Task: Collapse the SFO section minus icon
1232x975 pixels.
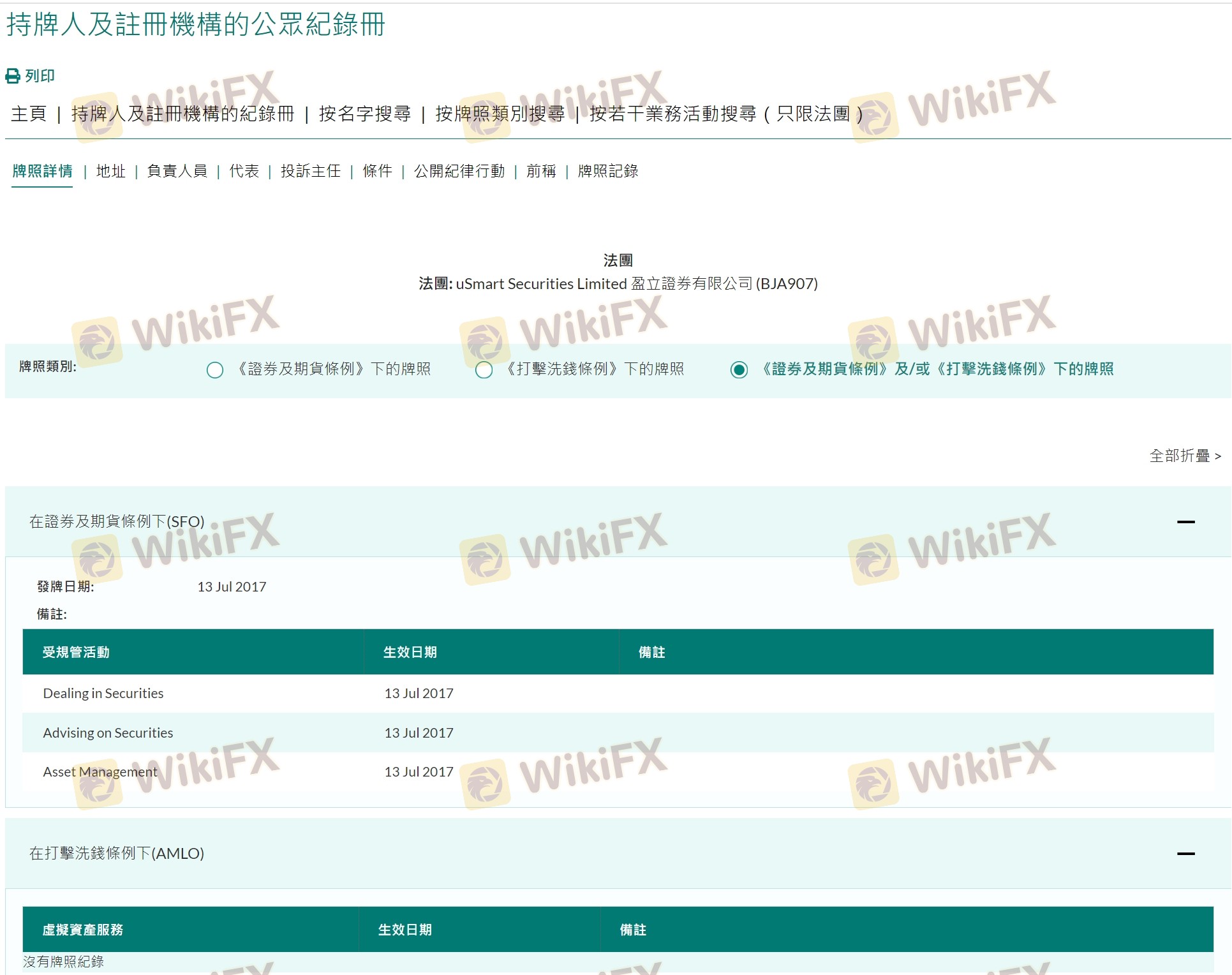Action: [x=1186, y=522]
